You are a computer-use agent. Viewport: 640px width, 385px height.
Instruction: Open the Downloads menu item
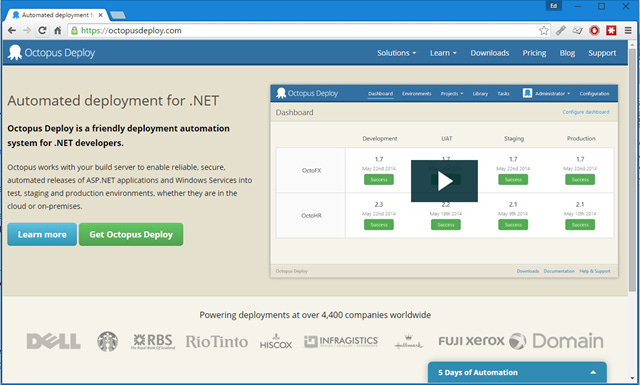click(x=489, y=53)
